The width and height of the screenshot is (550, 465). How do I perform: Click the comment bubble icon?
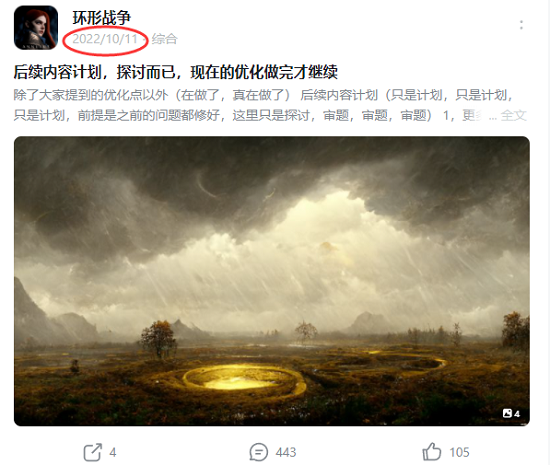pos(259,452)
